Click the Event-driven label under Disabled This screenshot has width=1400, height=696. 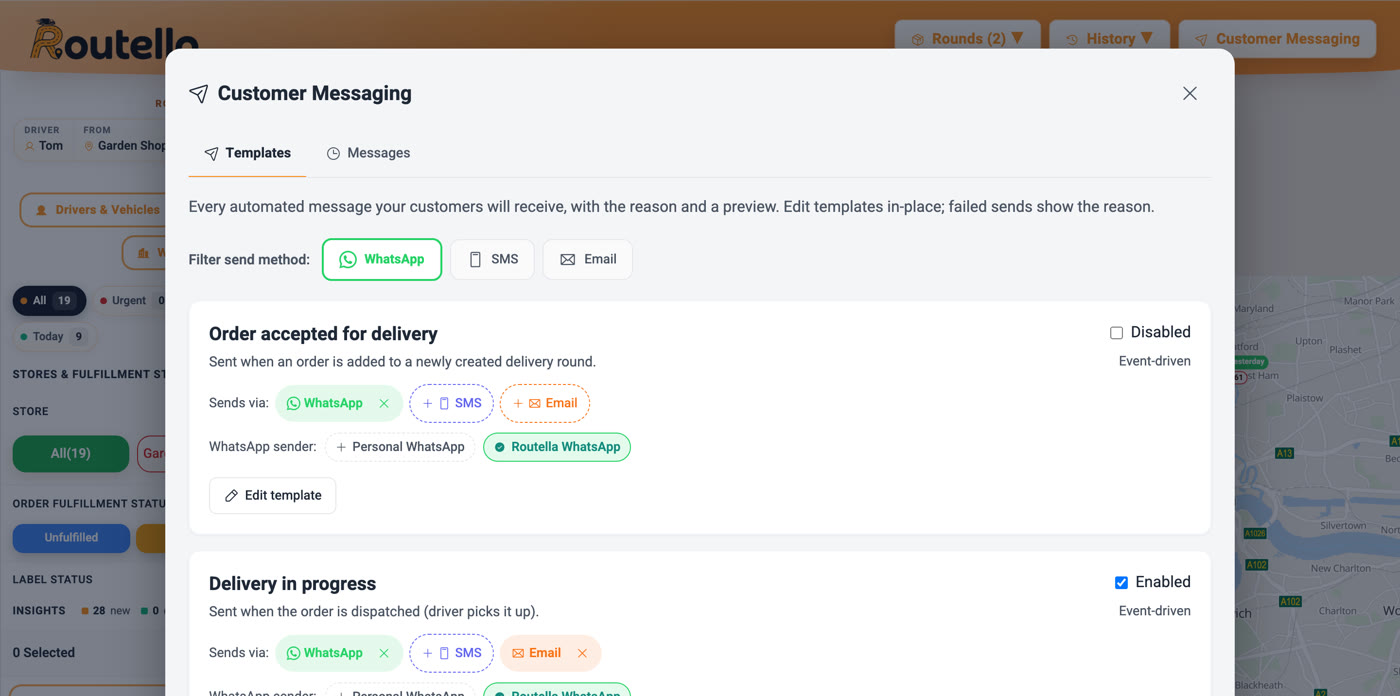click(x=1154, y=361)
